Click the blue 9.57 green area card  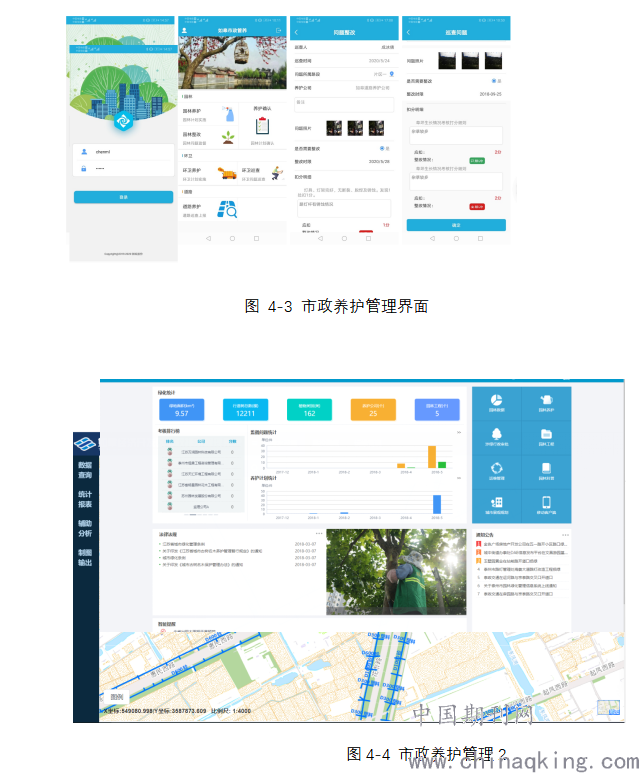[x=181, y=410]
